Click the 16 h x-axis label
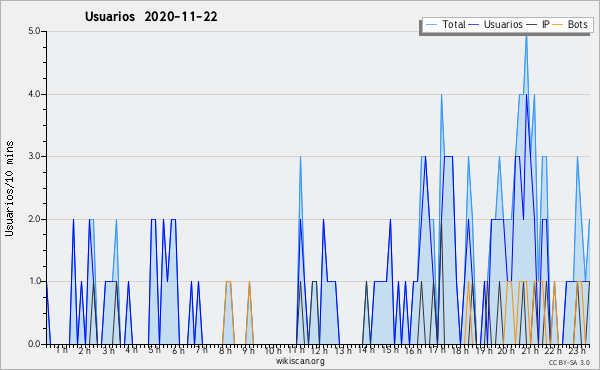 [x=413, y=350]
